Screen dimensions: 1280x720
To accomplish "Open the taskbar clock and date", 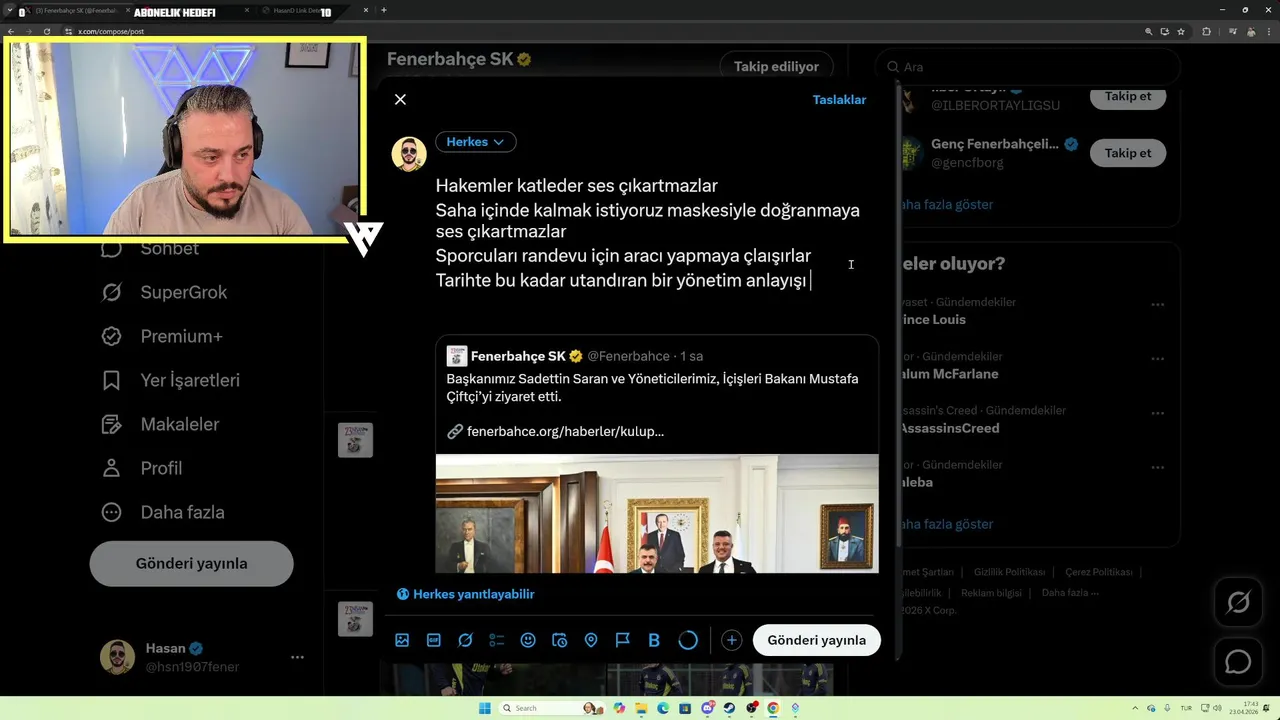I will [x=1245, y=708].
